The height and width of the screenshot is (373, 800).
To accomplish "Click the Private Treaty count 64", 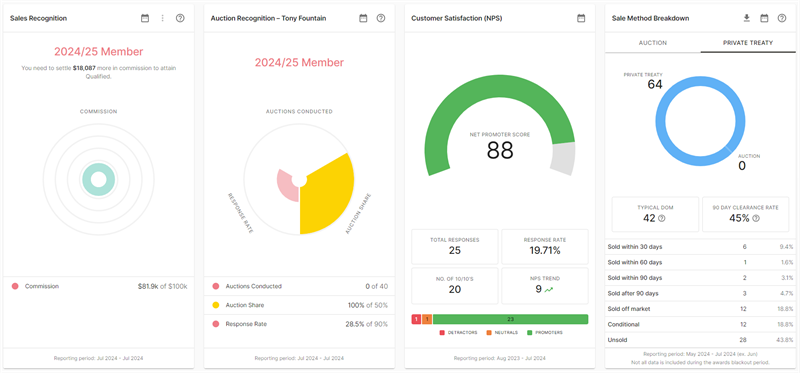I will pos(655,85).
